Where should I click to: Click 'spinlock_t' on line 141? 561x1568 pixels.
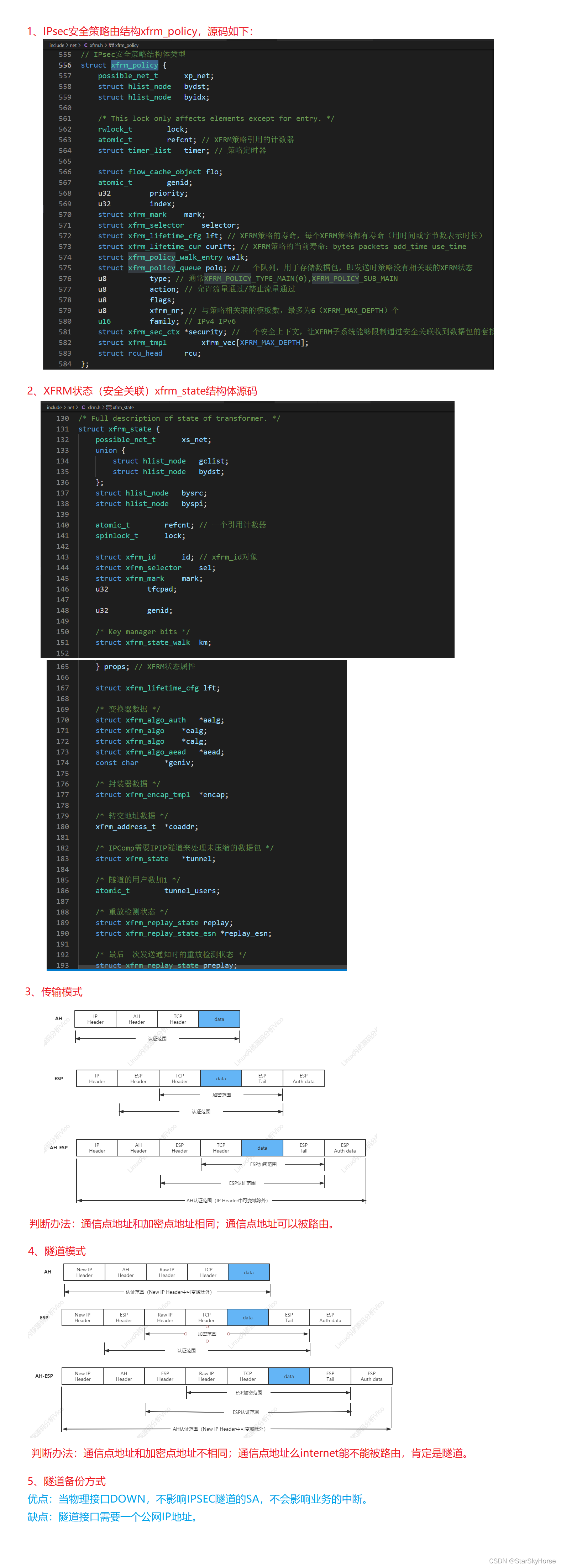117,536
